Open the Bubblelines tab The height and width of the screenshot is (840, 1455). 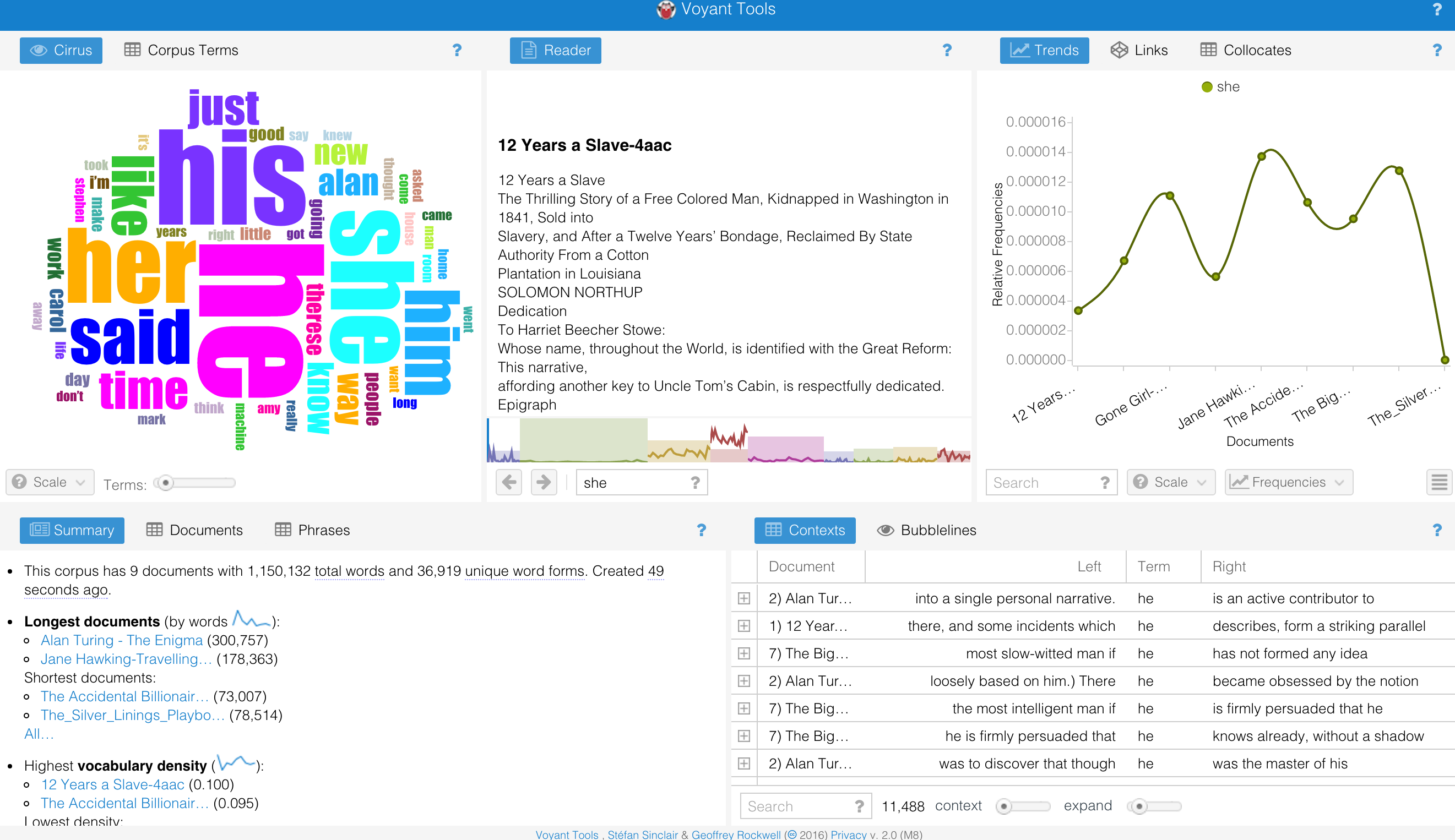[926, 530]
